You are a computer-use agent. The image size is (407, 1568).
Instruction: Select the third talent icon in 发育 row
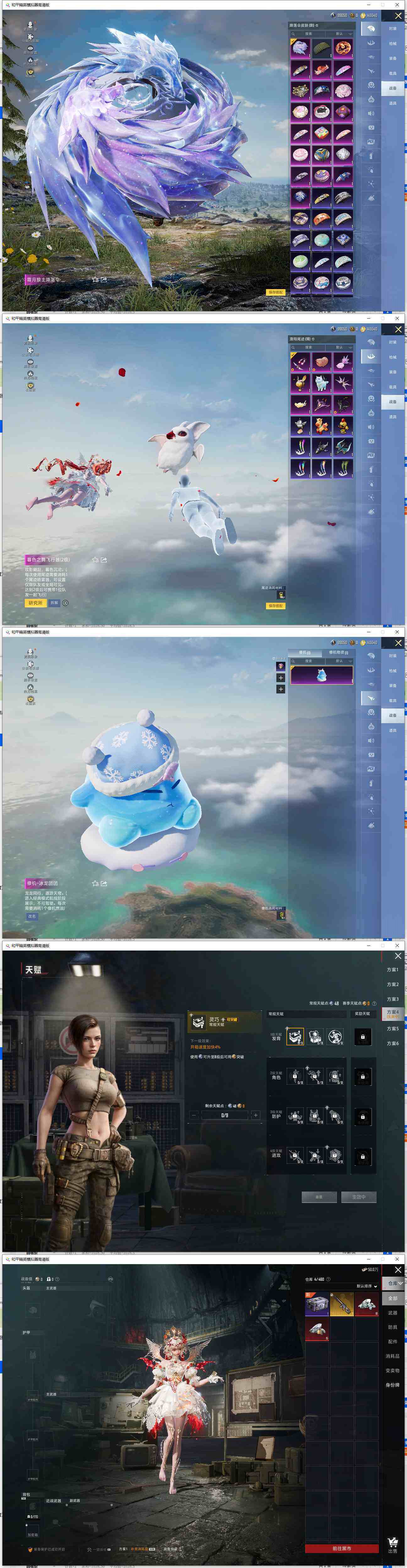pyautogui.click(x=335, y=1037)
